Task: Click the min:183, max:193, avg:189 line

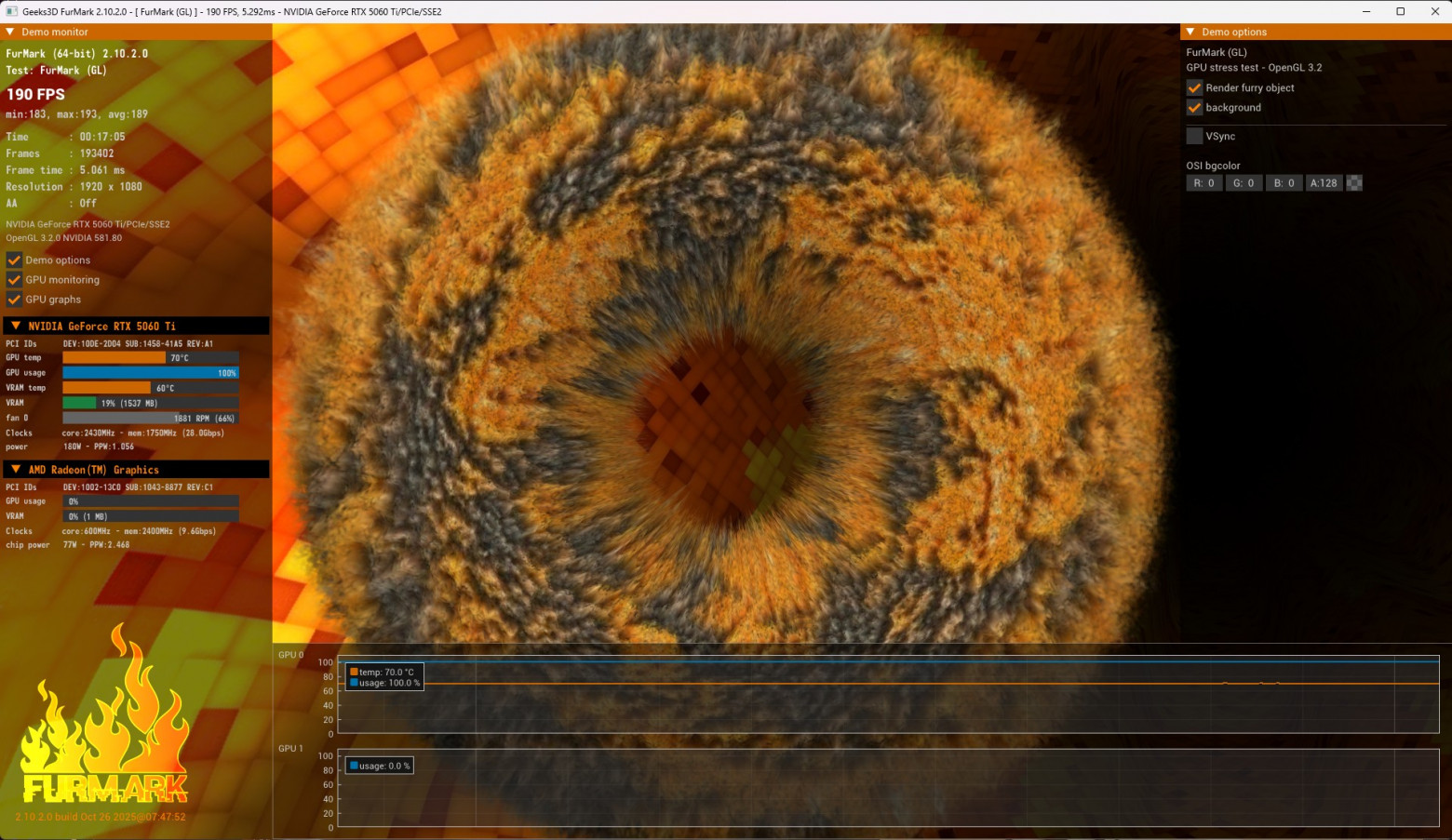Action: tap(76, 114)
